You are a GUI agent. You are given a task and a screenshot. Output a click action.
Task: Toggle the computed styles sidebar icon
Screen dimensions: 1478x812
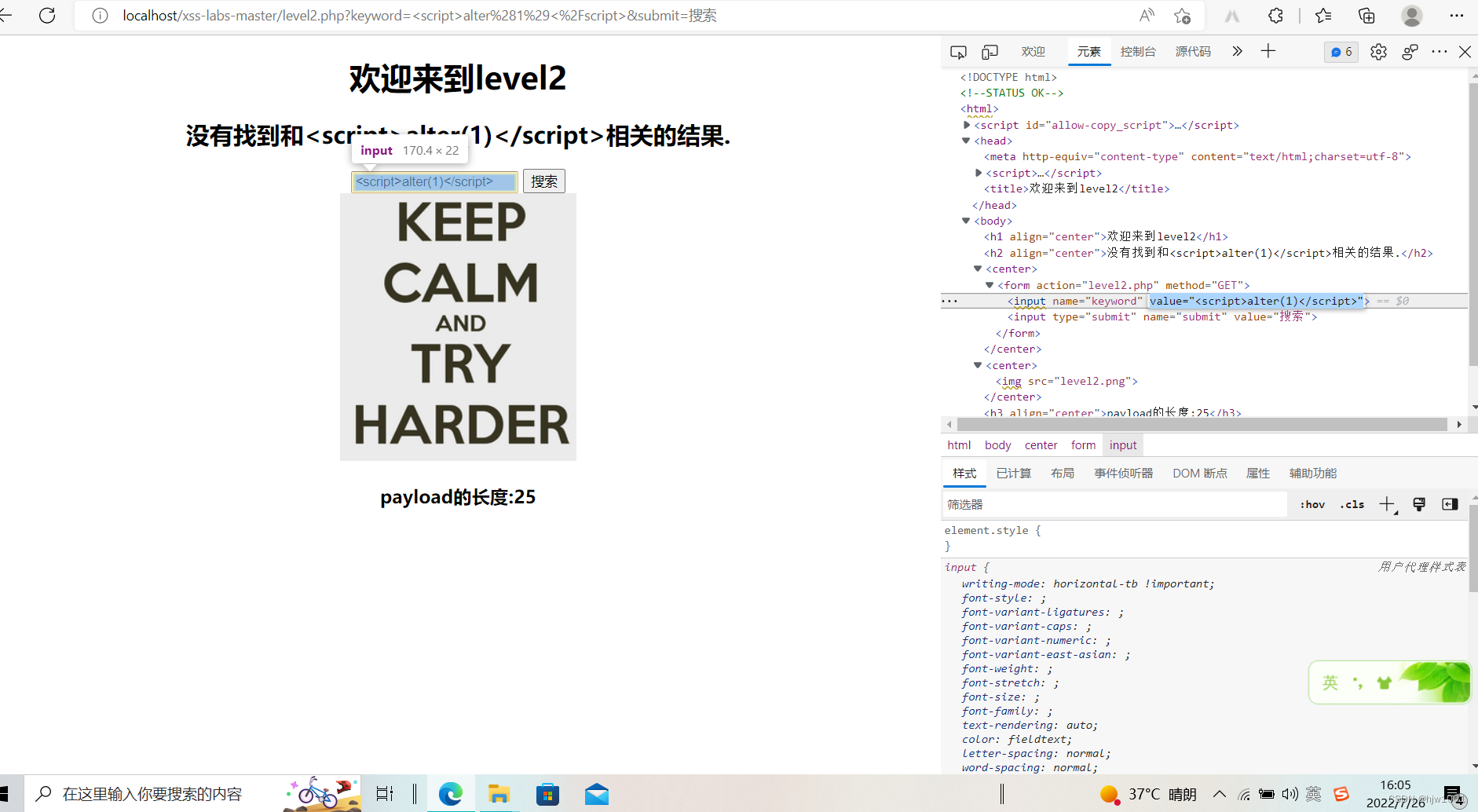click(x=1450, y=504)
